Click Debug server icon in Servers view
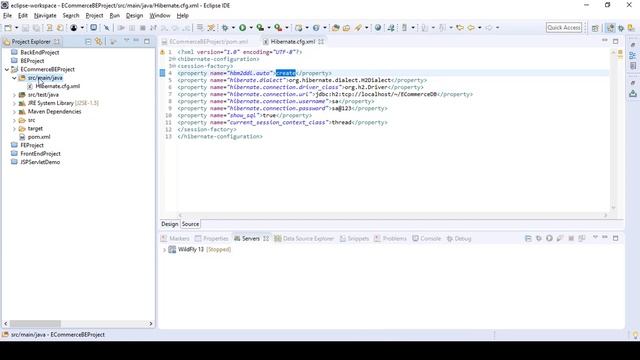Image resolution: width=640 pixels, height=360 pixels. pyautogui.click(x=539, y=238)
